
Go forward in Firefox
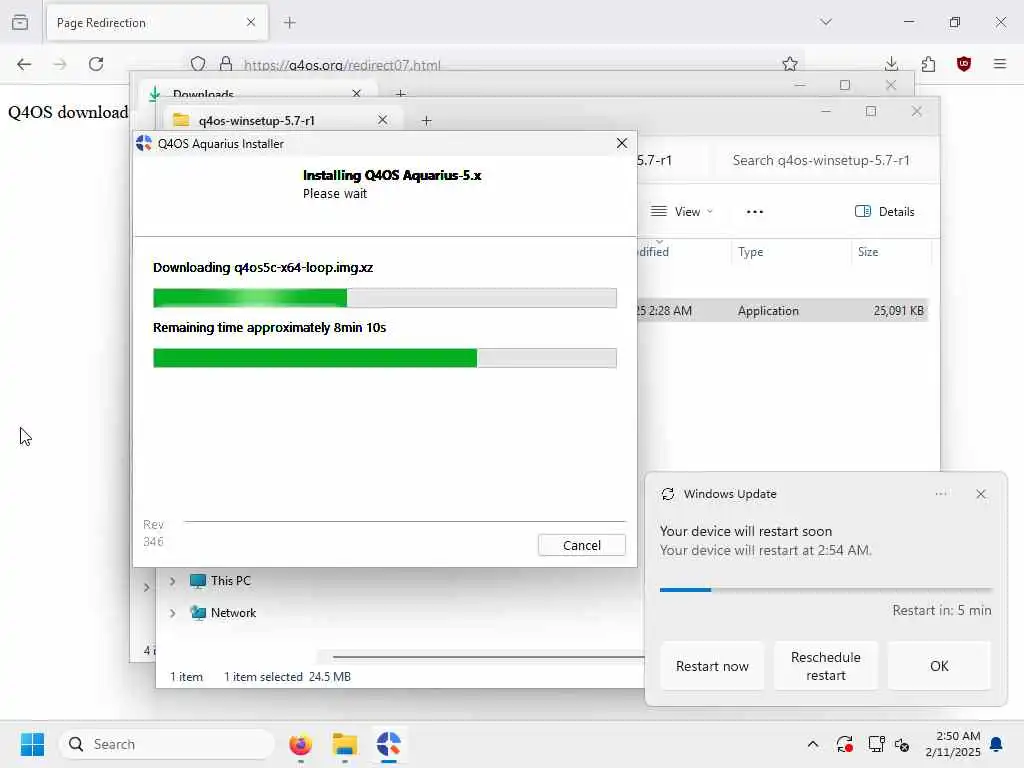coord(59,64)
